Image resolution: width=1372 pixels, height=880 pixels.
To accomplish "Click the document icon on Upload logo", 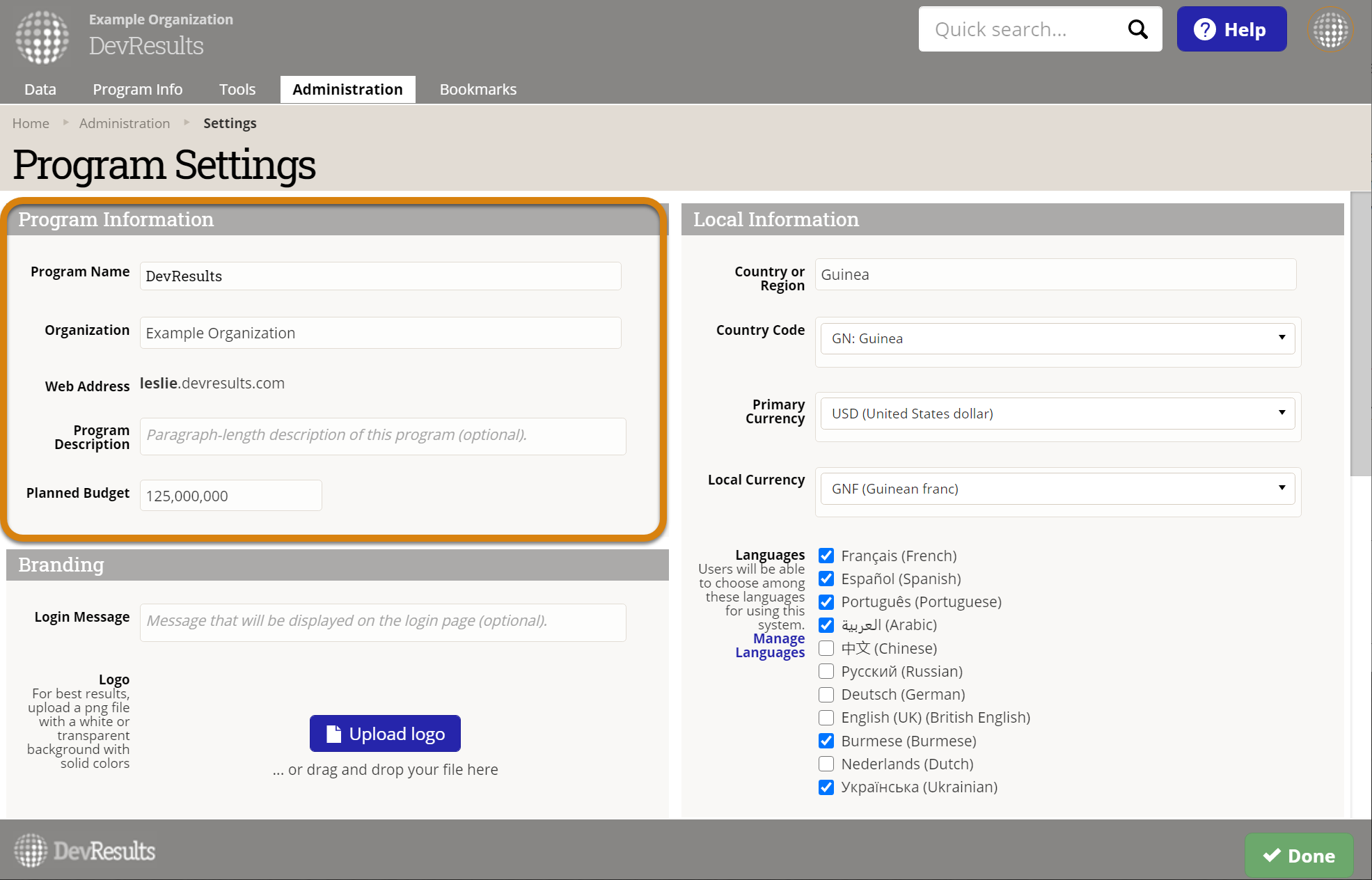I will tap(334, 734).
